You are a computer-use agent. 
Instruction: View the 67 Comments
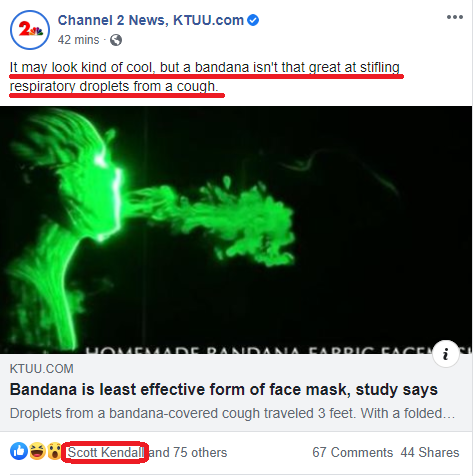pos(352,452)
